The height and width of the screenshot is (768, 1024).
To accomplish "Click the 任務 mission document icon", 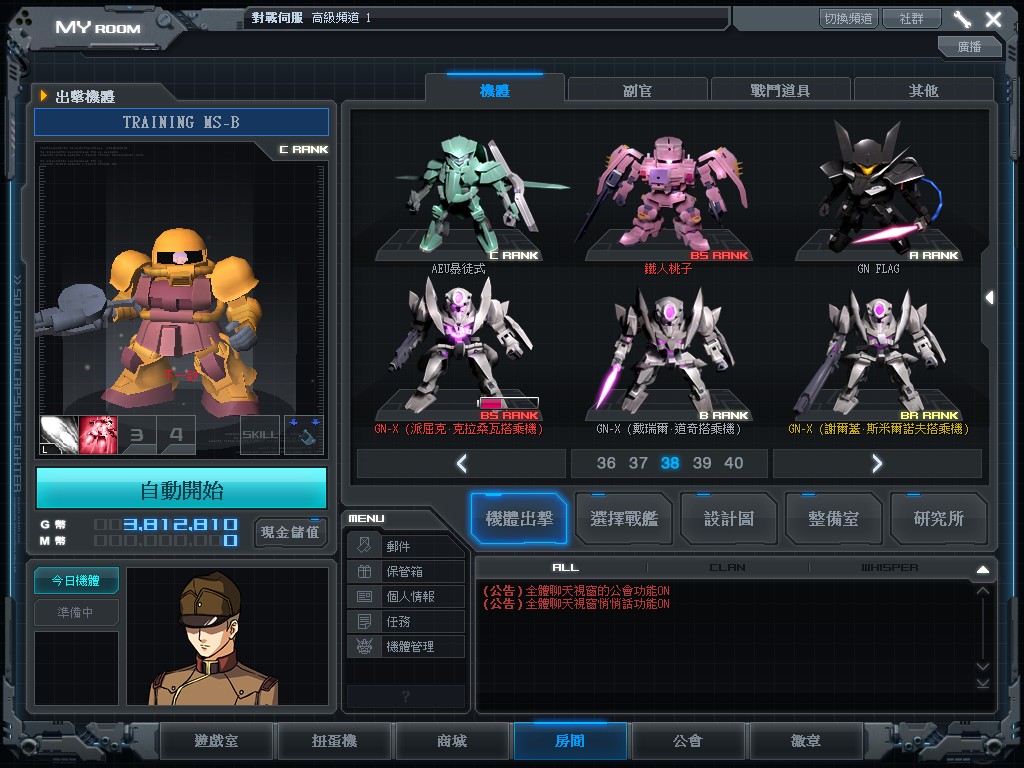I will coord(364,621).
